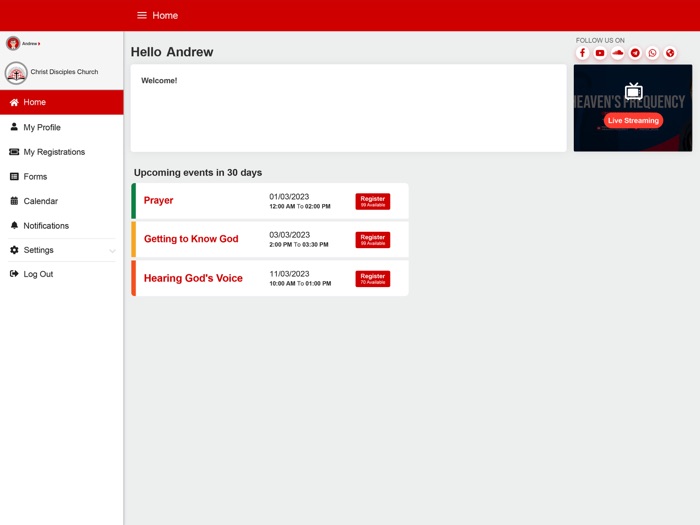Click the WhatsApp contact icon

tap(652, 53)
